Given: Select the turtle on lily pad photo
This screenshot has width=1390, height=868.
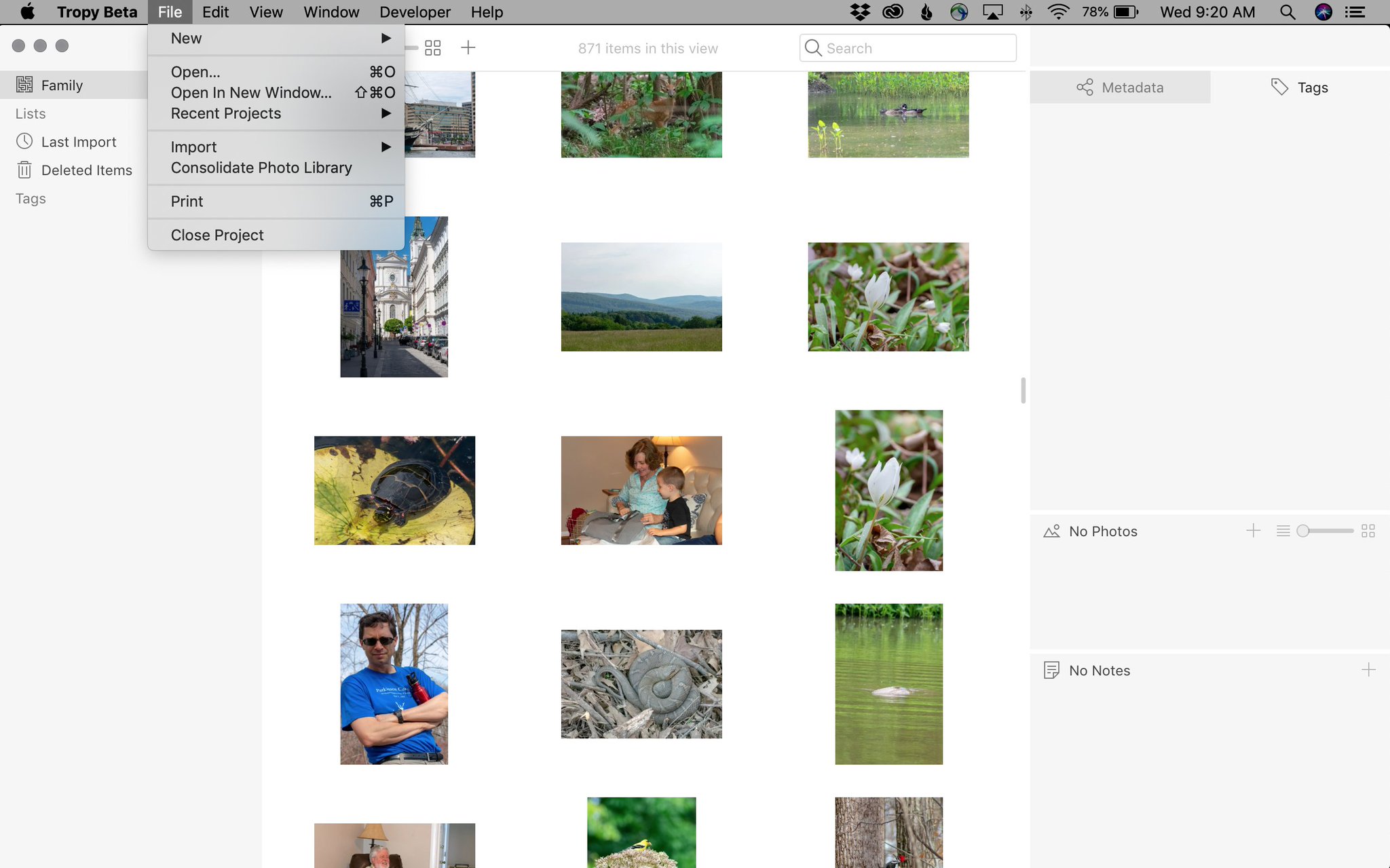Looking at the screenshot, I should pyautogui.click(x=394, y=490).
